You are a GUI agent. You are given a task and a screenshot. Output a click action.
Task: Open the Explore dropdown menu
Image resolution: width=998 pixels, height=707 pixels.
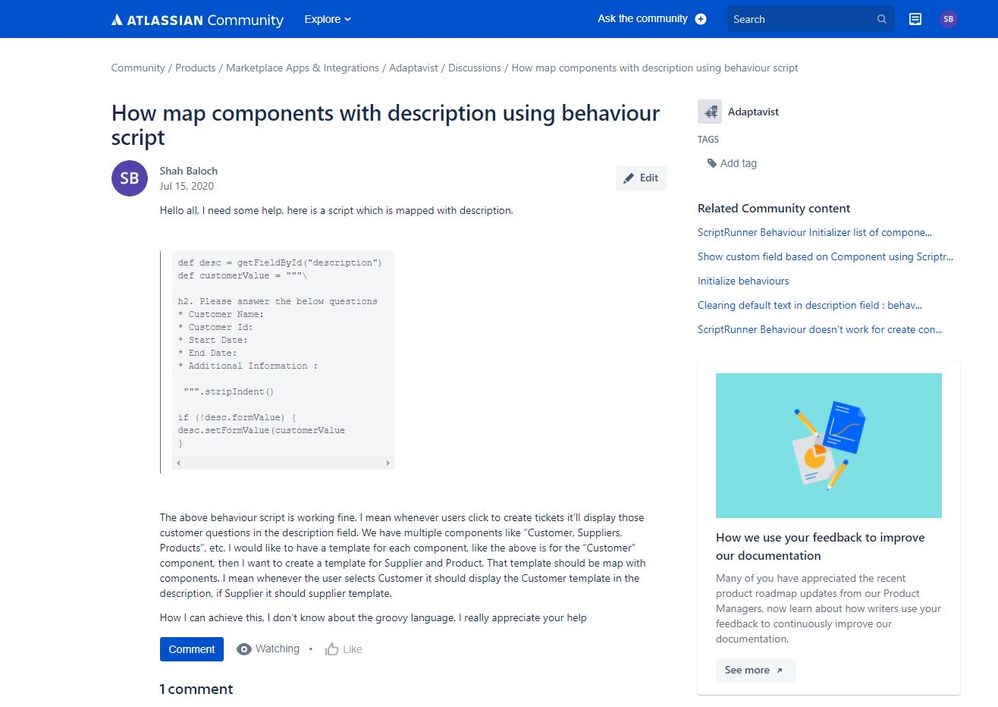coord(327,19)
